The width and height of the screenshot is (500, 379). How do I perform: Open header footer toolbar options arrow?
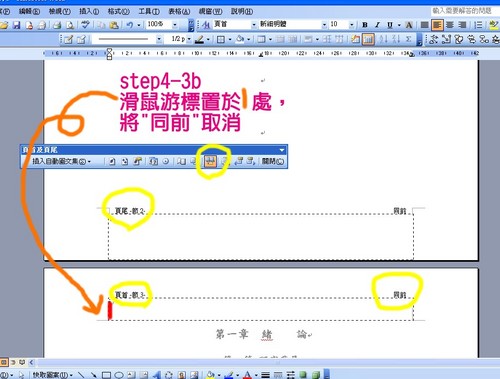tap(282, 150)
